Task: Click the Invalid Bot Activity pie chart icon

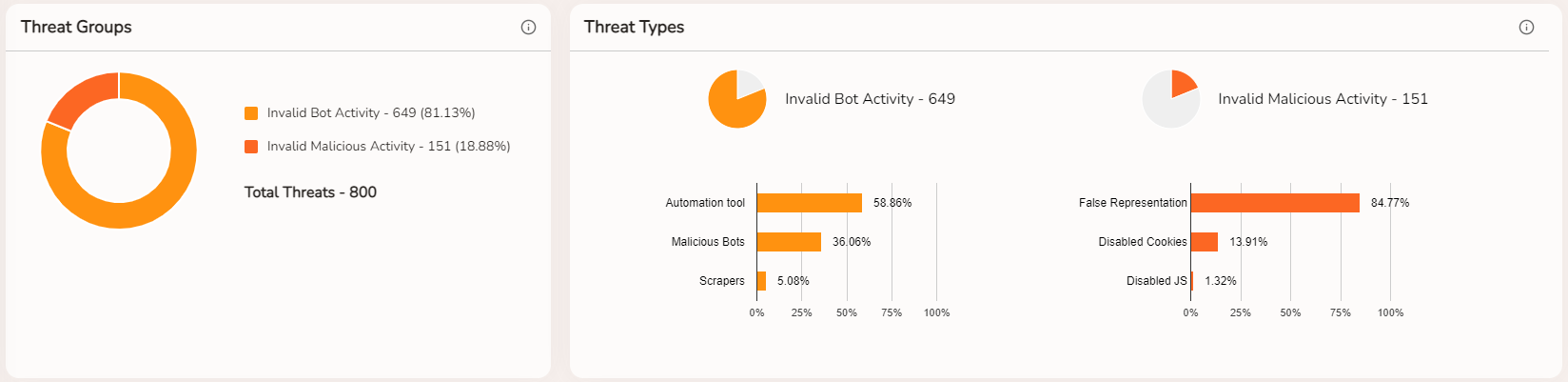Action: coord(737,99)
